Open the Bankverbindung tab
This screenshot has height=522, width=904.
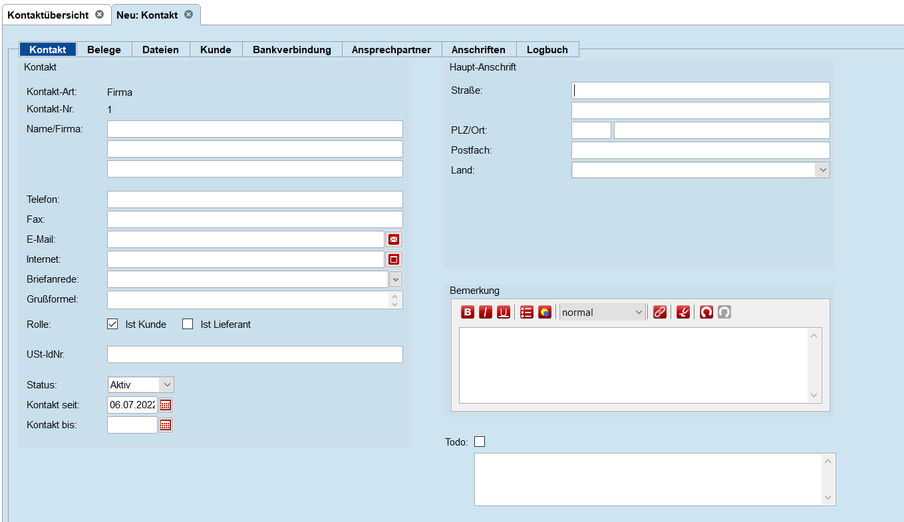pos(292,50)
